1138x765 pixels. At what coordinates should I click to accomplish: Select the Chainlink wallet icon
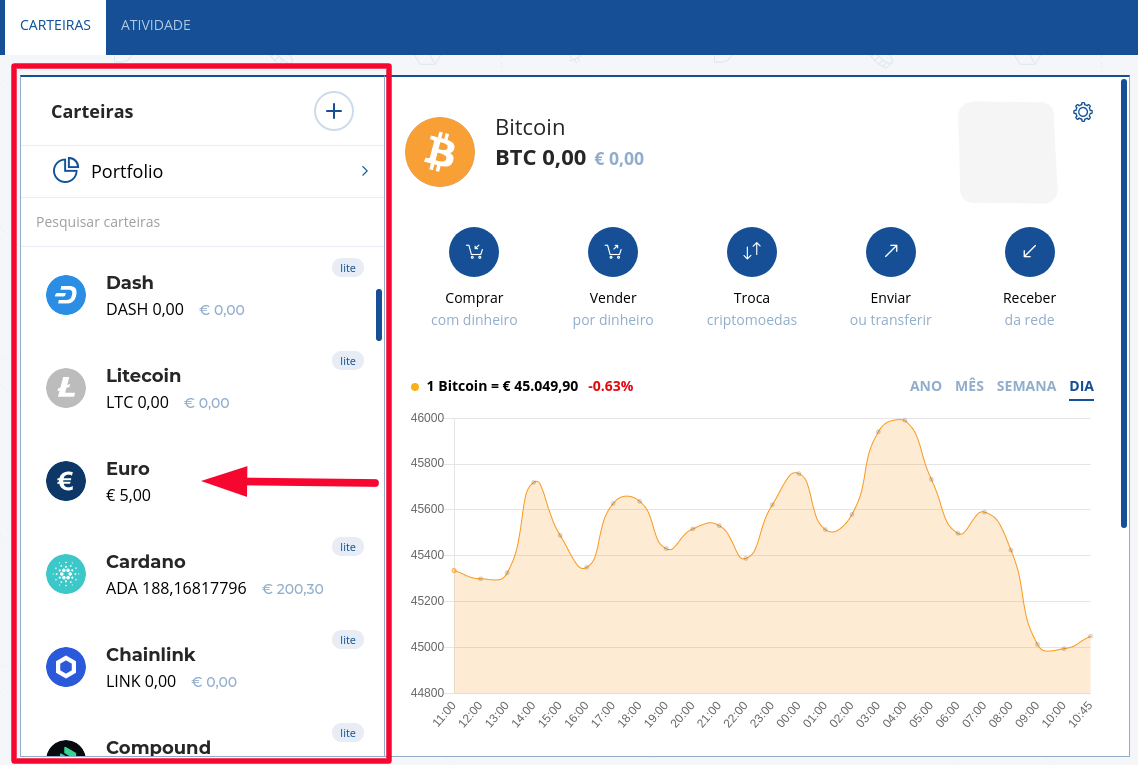point(66,666)
